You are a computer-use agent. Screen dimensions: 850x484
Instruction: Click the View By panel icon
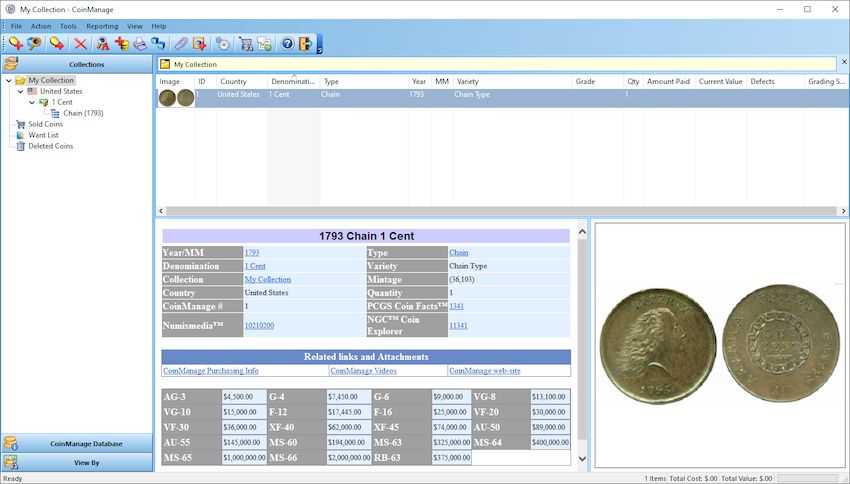coord(11,462)
